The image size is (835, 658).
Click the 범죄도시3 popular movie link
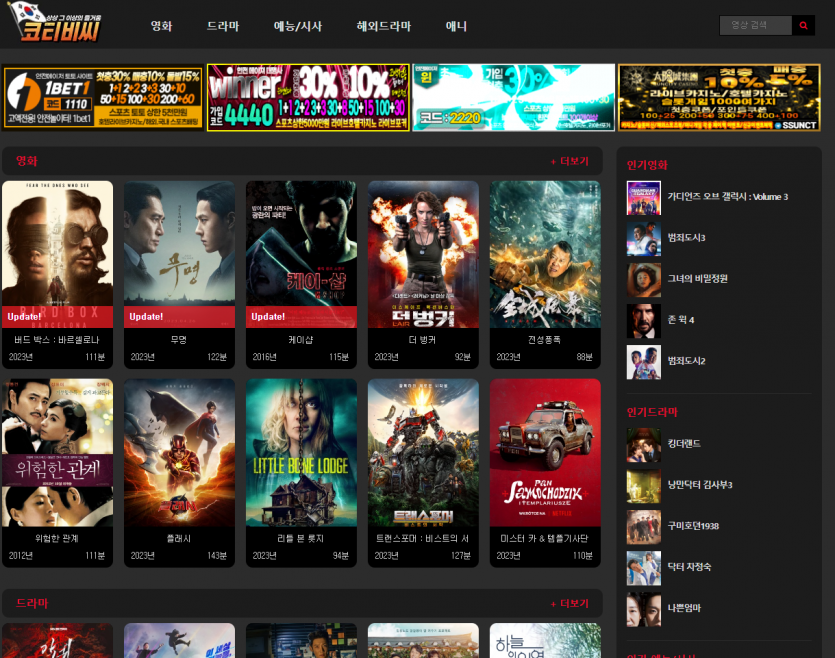pos(686,238)
